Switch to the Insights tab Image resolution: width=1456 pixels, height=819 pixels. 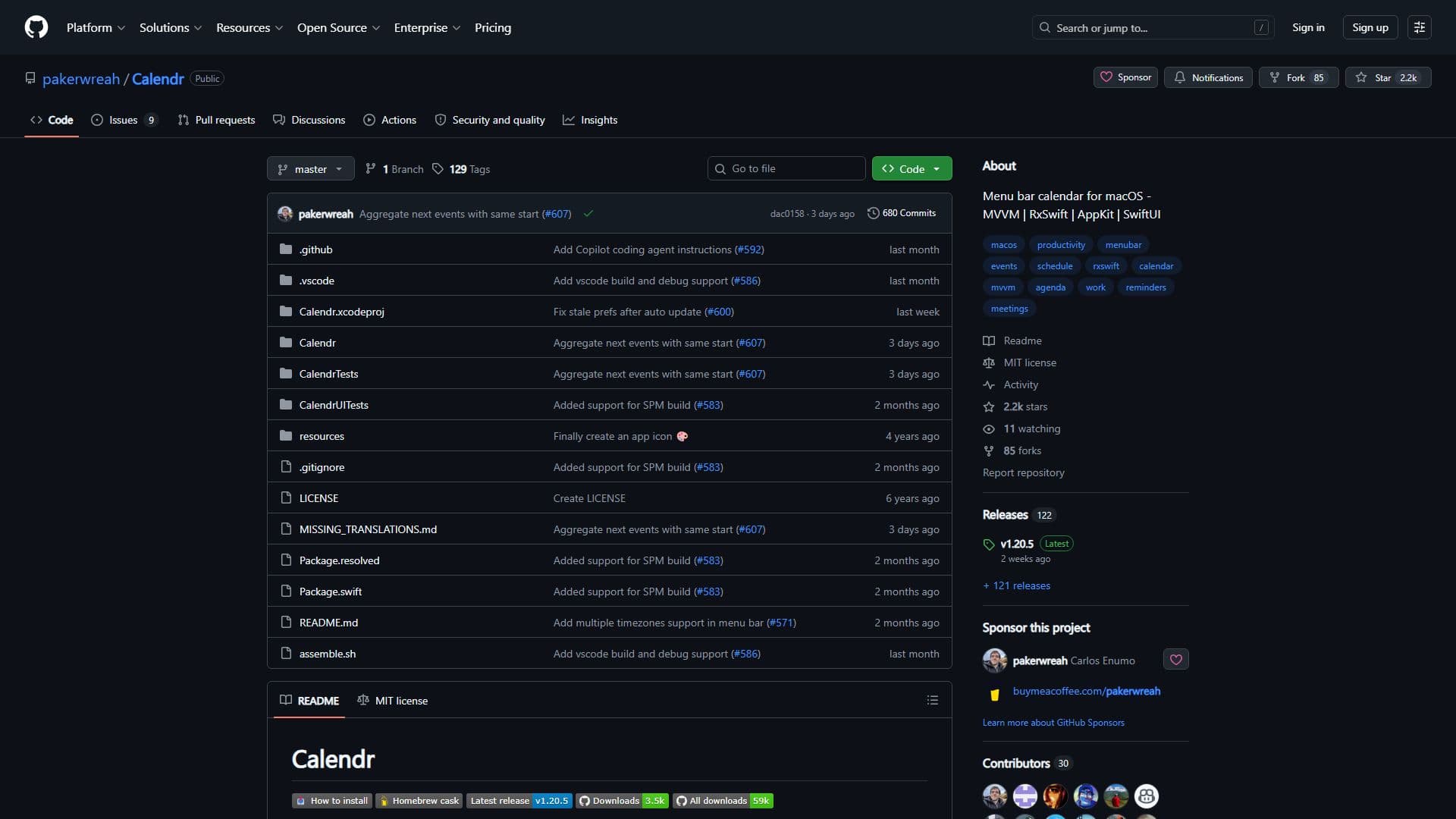point(590,120)
